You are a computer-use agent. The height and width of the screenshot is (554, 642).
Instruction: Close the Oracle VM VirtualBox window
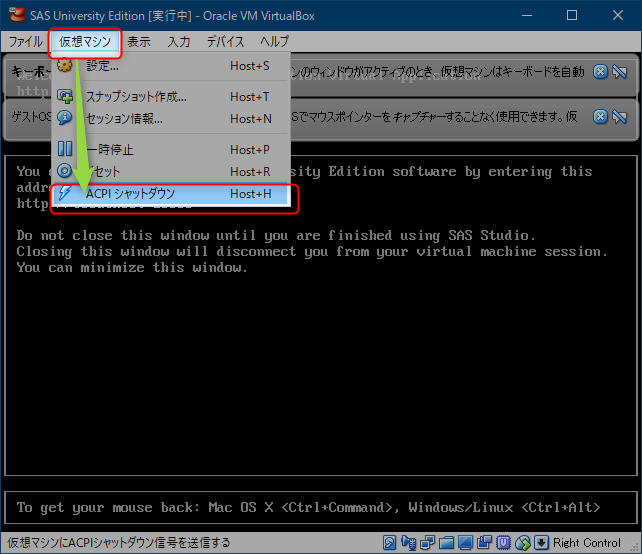pyautogui.click(x=617, y=16)
